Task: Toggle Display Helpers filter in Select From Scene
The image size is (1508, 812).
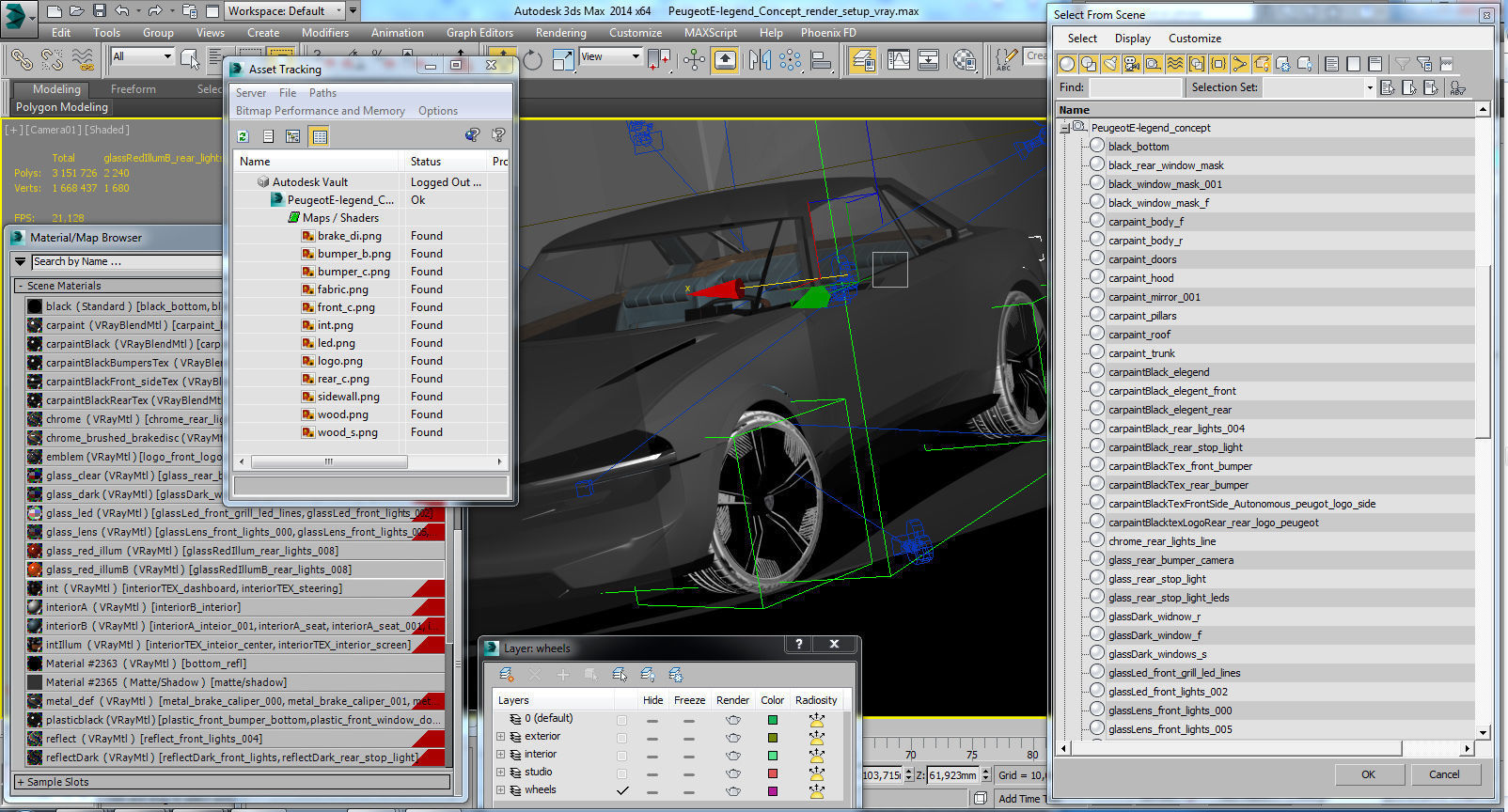Action: click(1154, 64)
